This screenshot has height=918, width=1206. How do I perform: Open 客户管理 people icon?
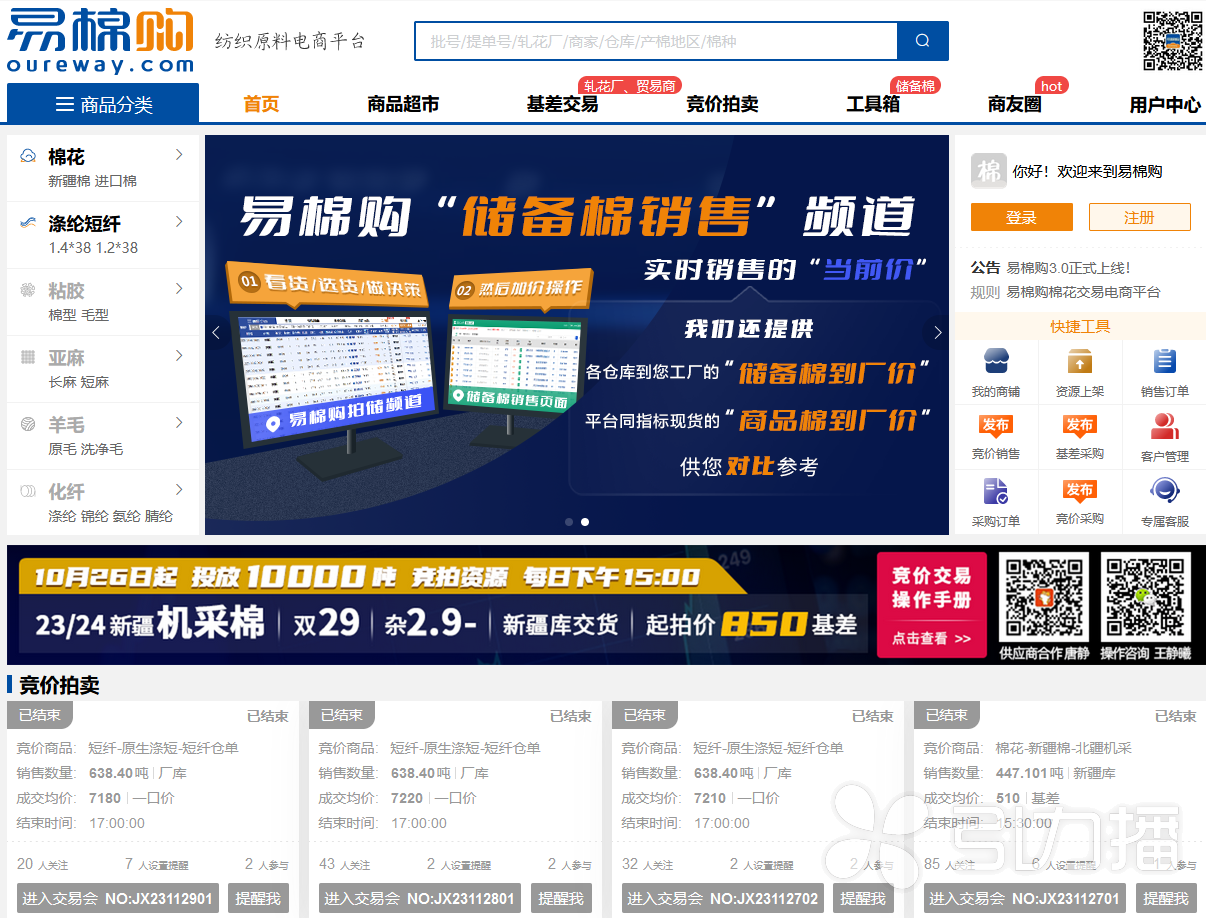[x=1164, y=427]
